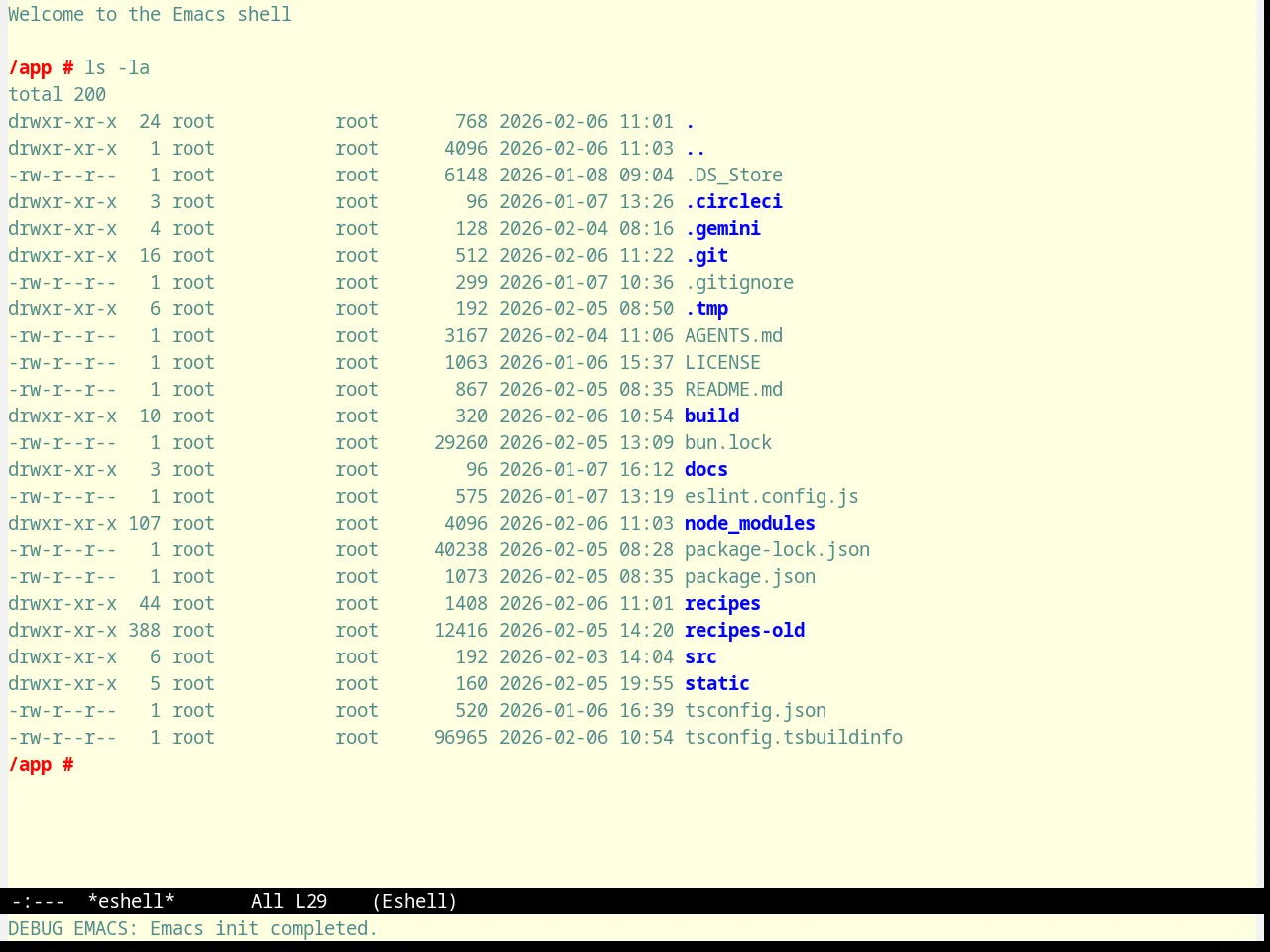Click the .tmp directory entry
Screen dimensions: 1270x952
tap(706, 309)
